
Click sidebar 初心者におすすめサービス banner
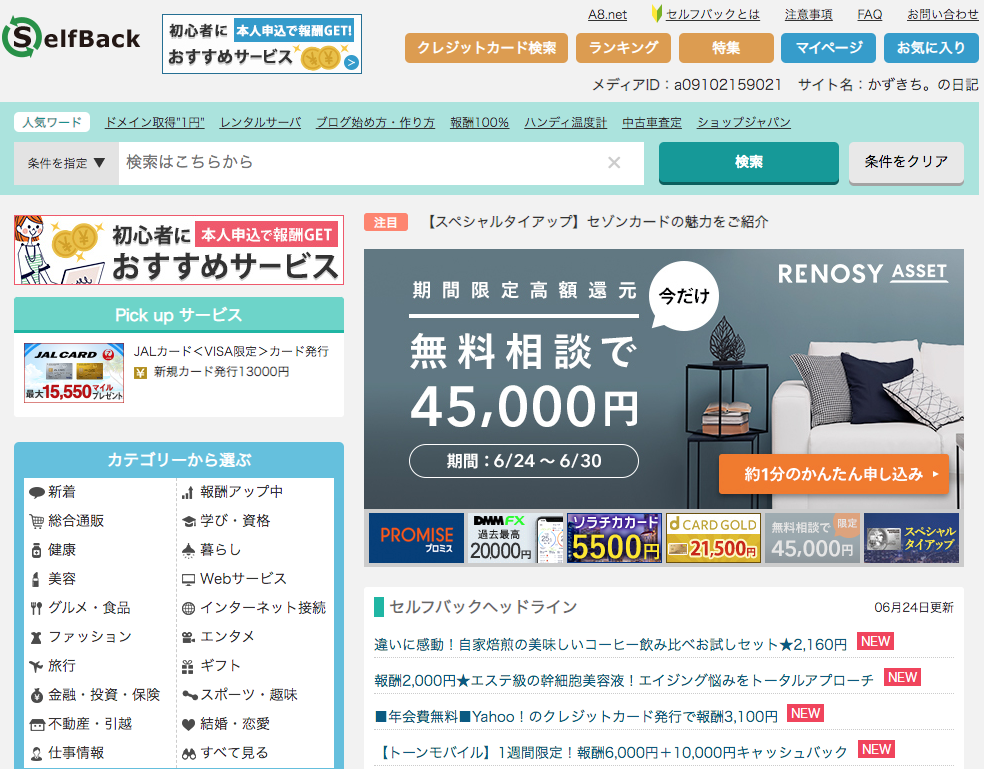coord(179,250)
